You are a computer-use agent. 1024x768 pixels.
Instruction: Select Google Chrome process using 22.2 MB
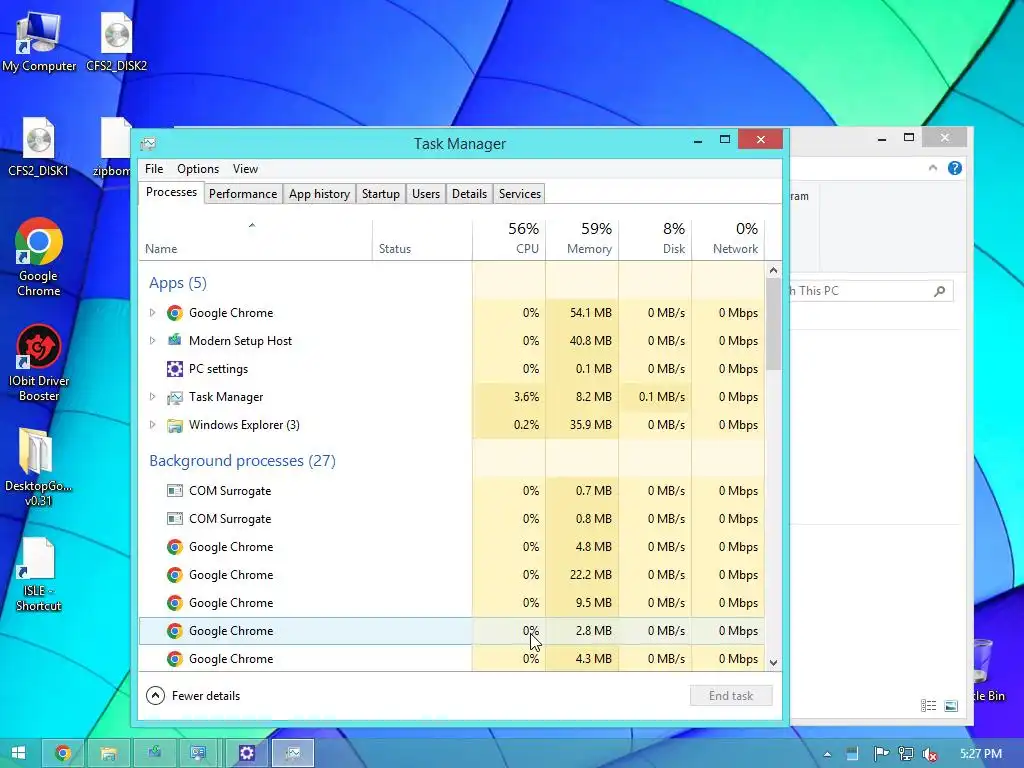(x=451, y=575)
